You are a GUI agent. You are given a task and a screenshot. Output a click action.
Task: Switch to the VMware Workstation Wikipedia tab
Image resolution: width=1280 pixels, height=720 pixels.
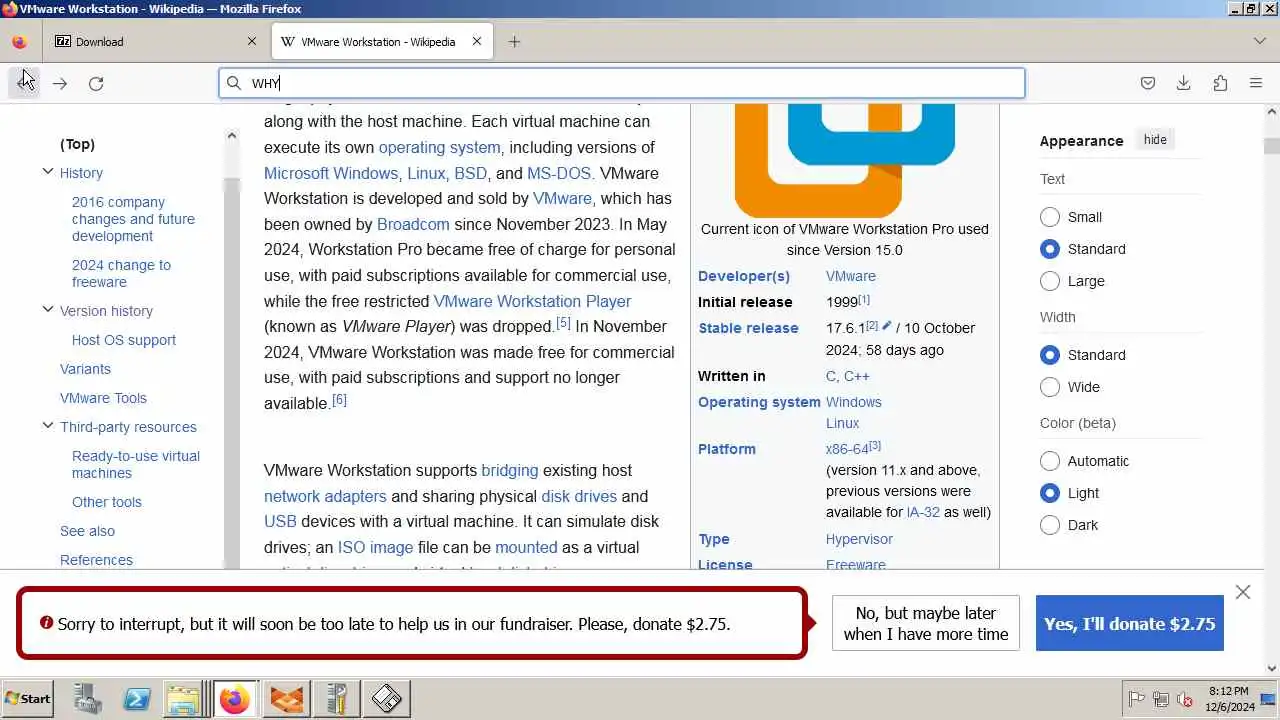[382, 41]
